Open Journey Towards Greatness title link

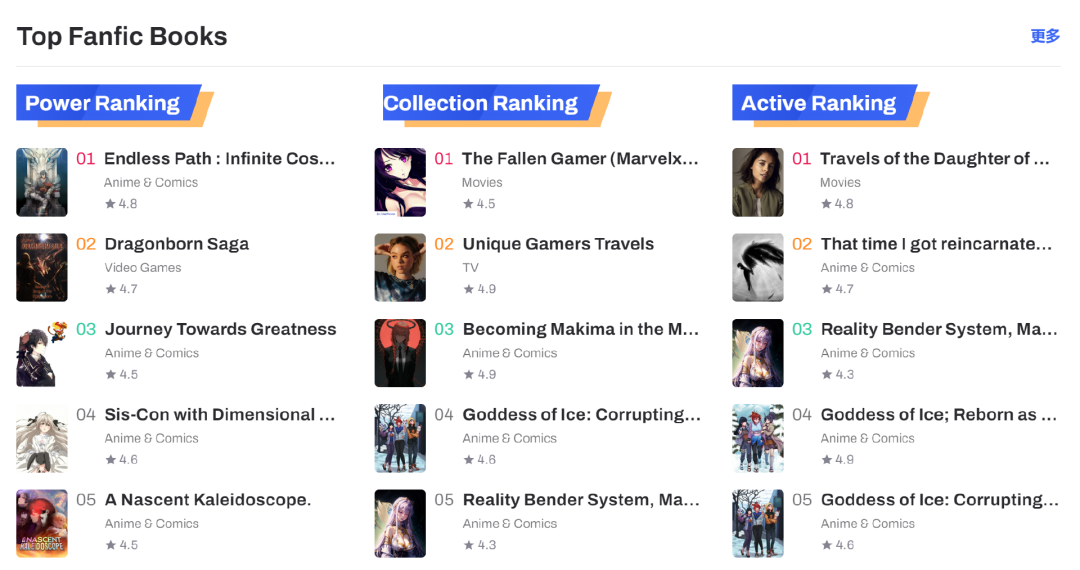[x=220, y=329]
